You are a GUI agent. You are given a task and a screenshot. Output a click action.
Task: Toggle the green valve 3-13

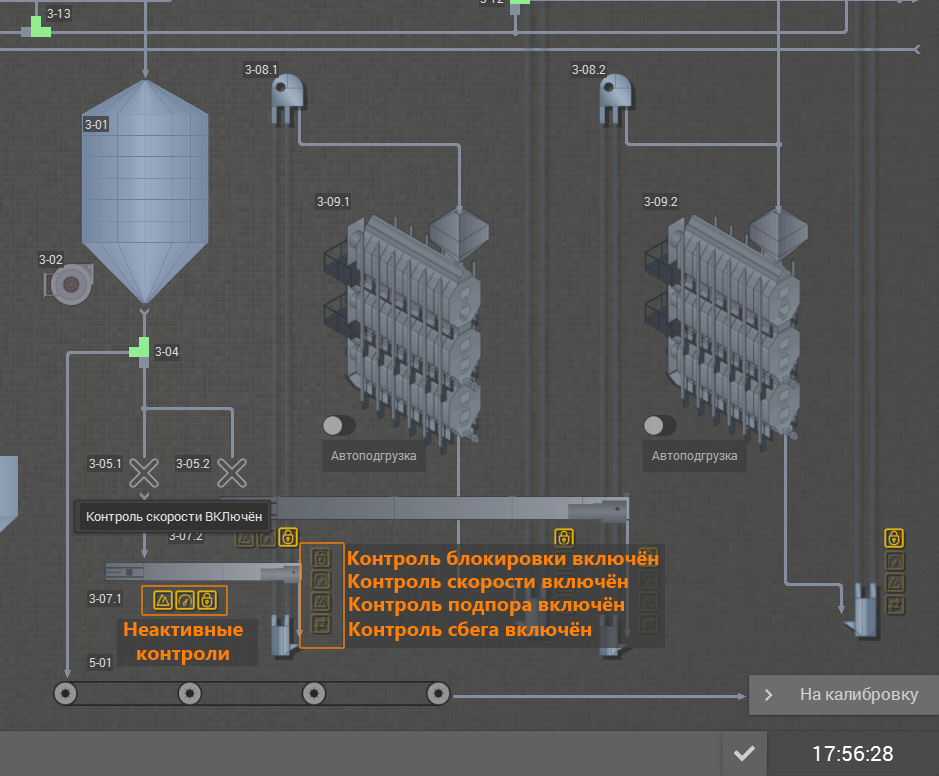(37, 27)
